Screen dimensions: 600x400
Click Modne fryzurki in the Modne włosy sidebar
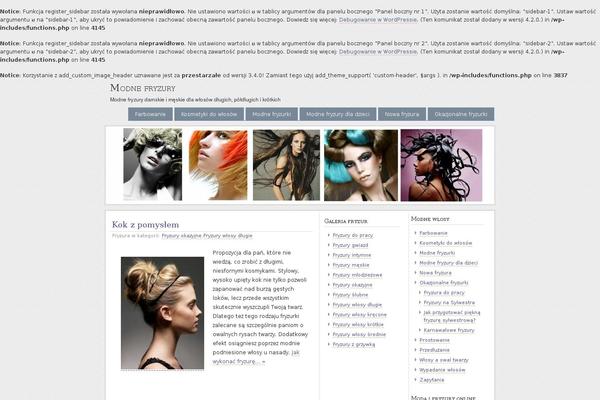tap(437, 253)
